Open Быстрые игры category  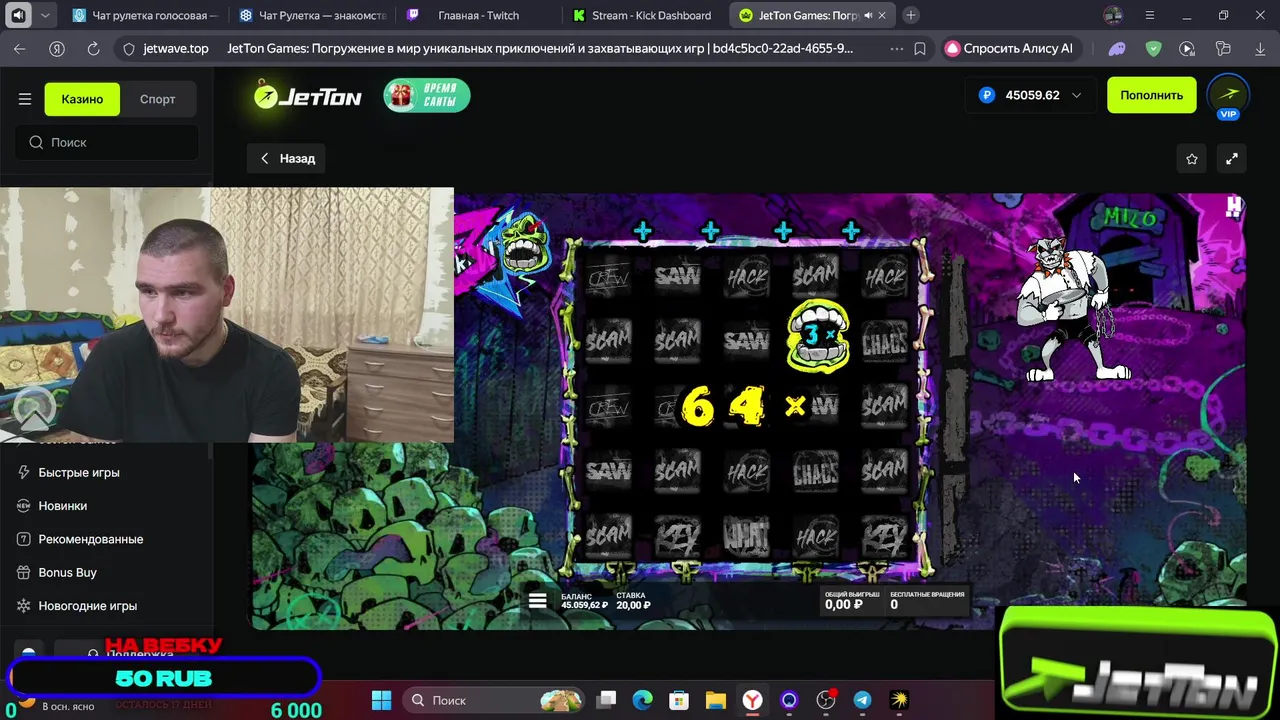point(79,472)
